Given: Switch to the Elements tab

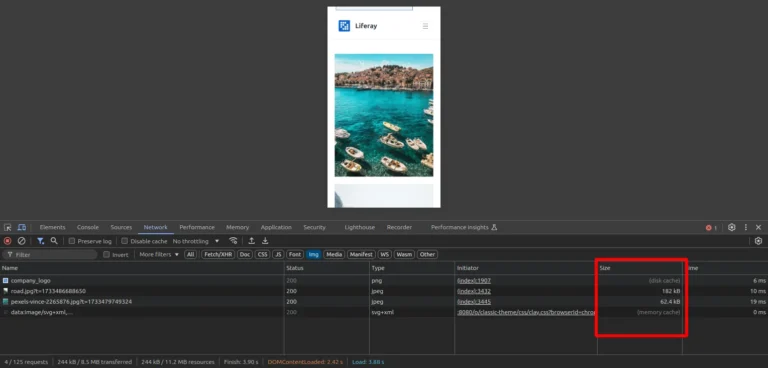Looking at the screenshot, I should 52,227.
